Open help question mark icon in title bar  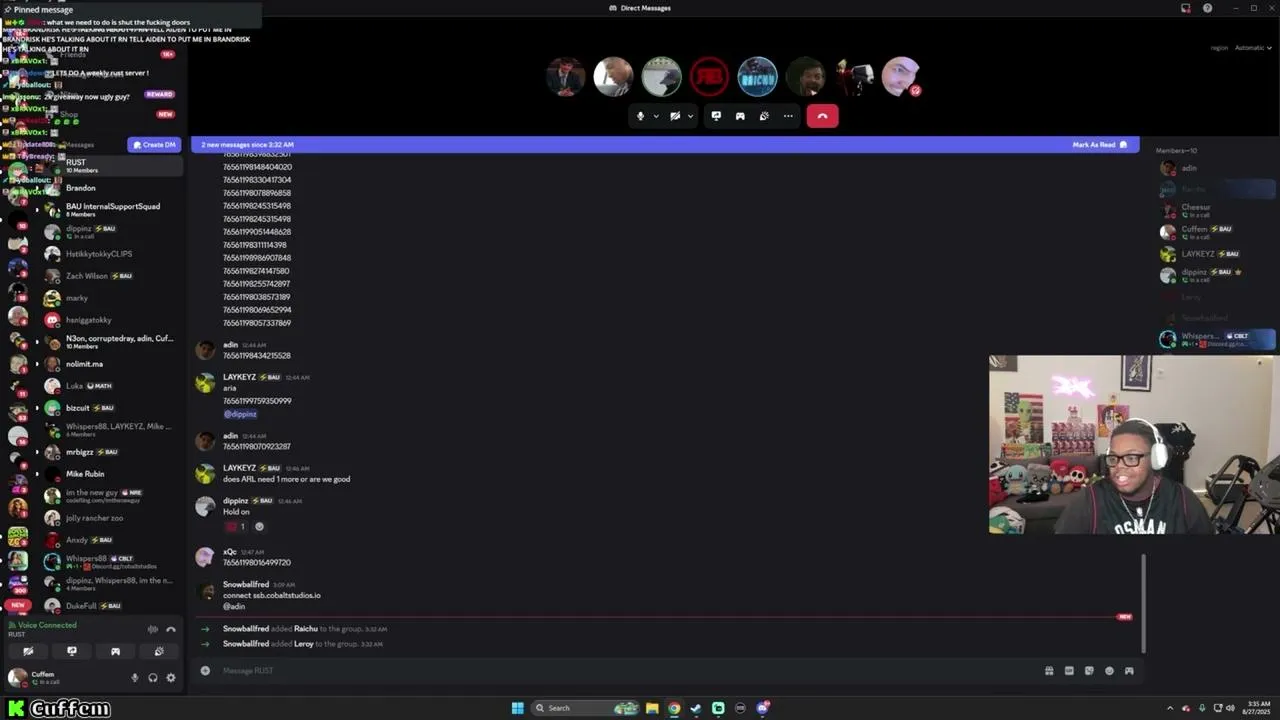[x=1207, y=8]
